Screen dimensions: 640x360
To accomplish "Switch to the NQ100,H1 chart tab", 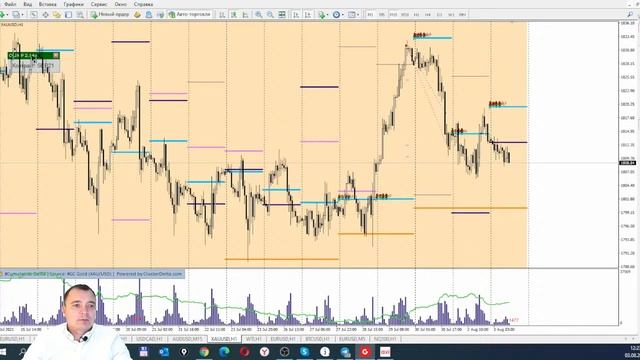I will [x=386, y=339].
